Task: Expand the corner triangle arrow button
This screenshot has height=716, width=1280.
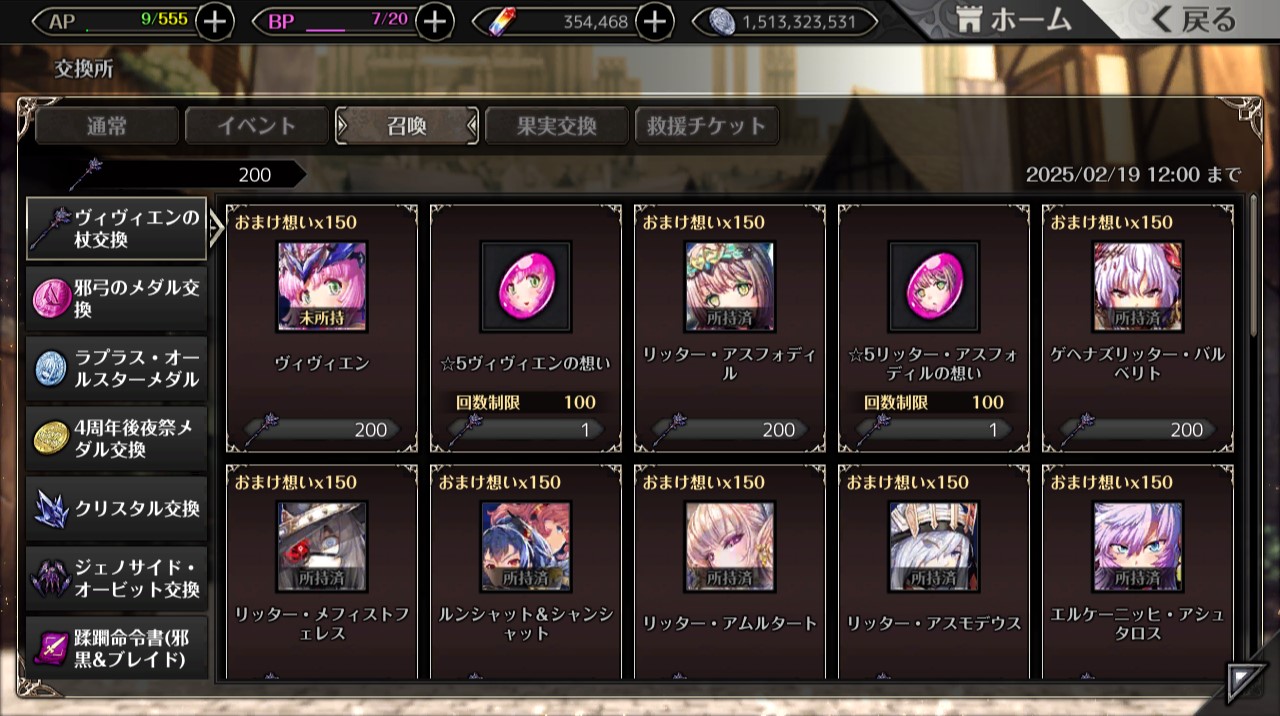Action: click(x=1244, y=682)
